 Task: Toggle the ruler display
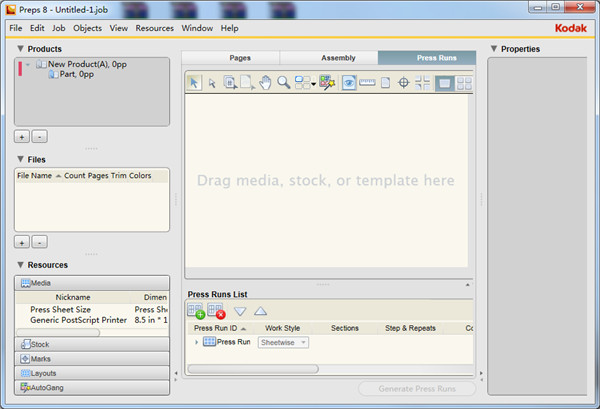[x=367, y=82]
